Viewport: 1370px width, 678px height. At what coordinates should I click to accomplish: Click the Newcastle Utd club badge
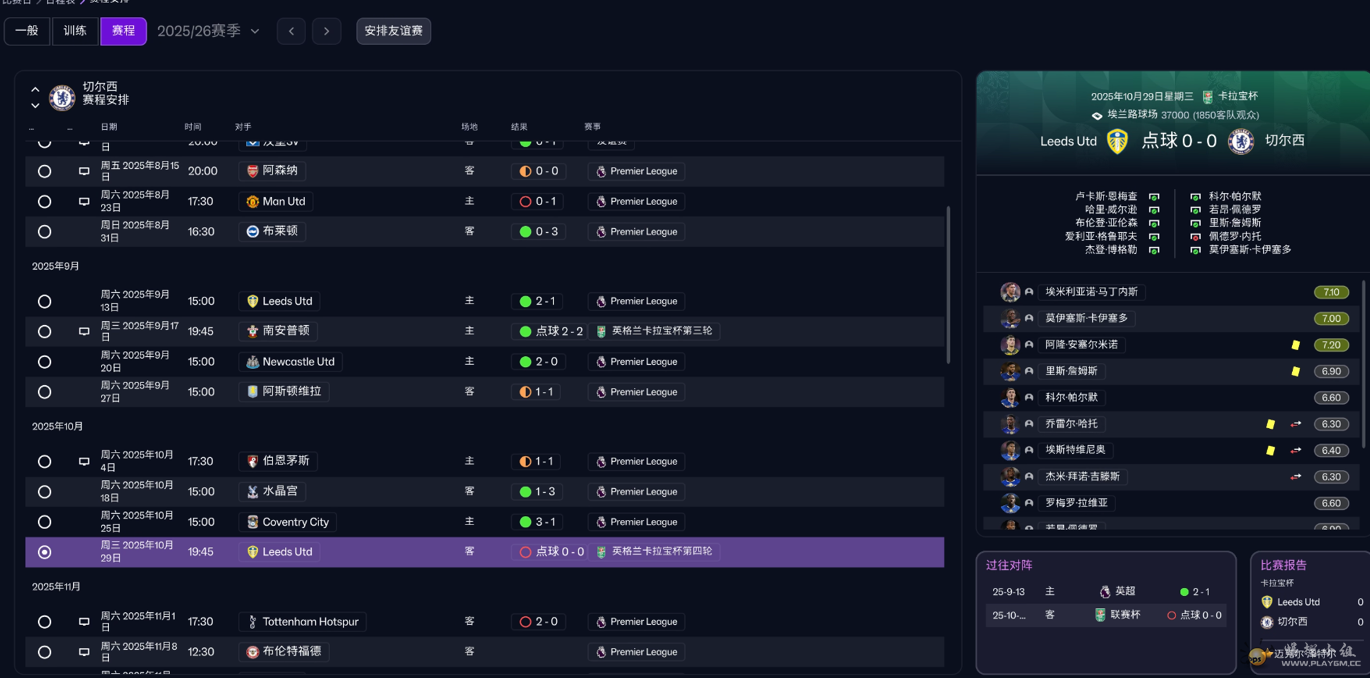252,362
